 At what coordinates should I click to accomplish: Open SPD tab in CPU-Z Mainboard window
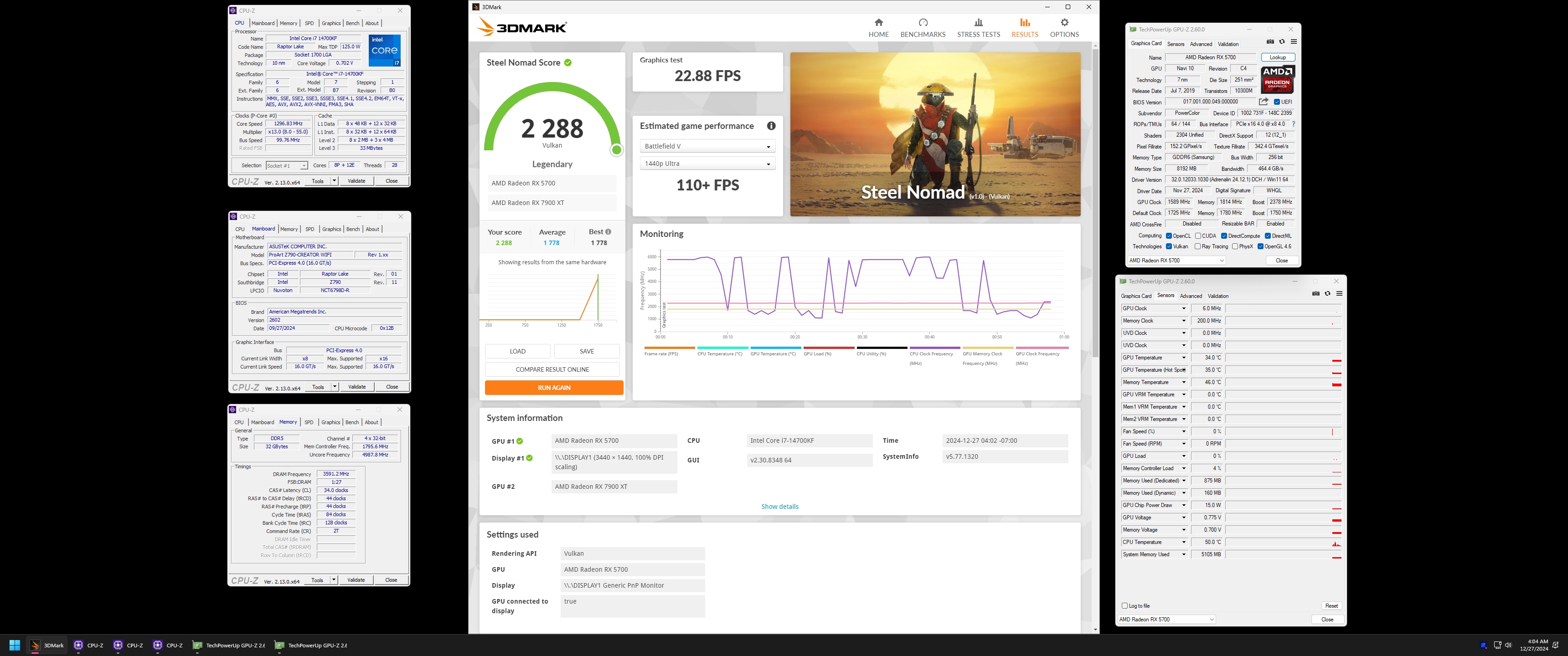tap(310, 230)
